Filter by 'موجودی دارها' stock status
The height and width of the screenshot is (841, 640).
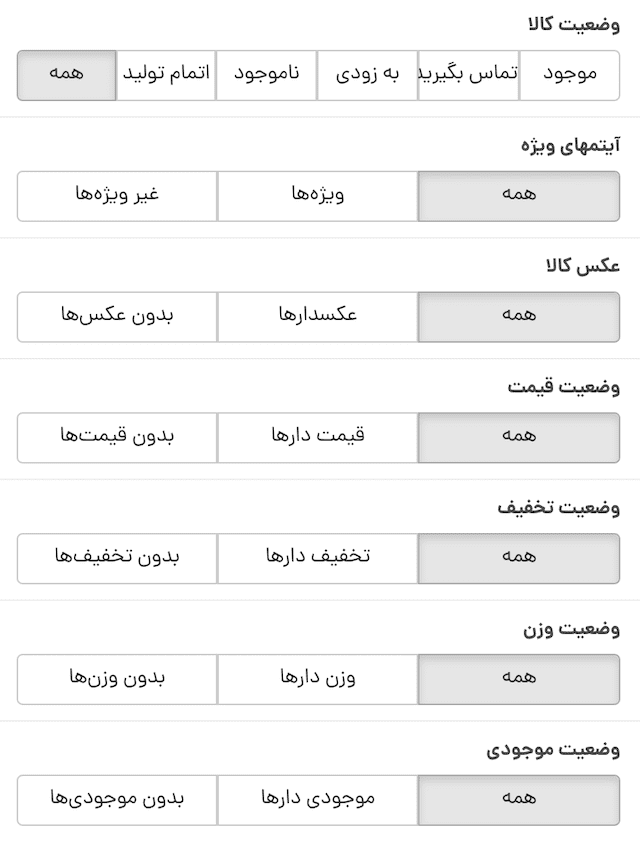pyautogui.click(x=317, y=800)
